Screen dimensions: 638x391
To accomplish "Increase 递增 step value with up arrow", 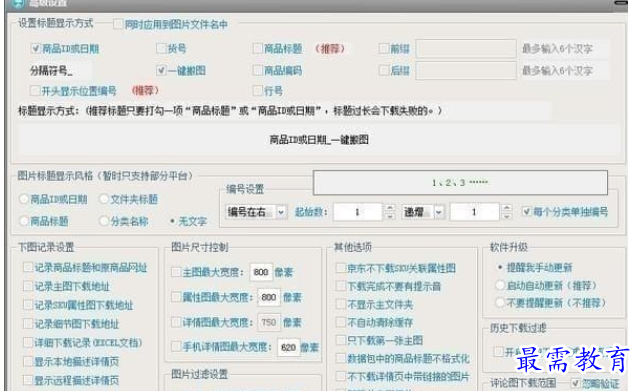I will click(507, 208).
